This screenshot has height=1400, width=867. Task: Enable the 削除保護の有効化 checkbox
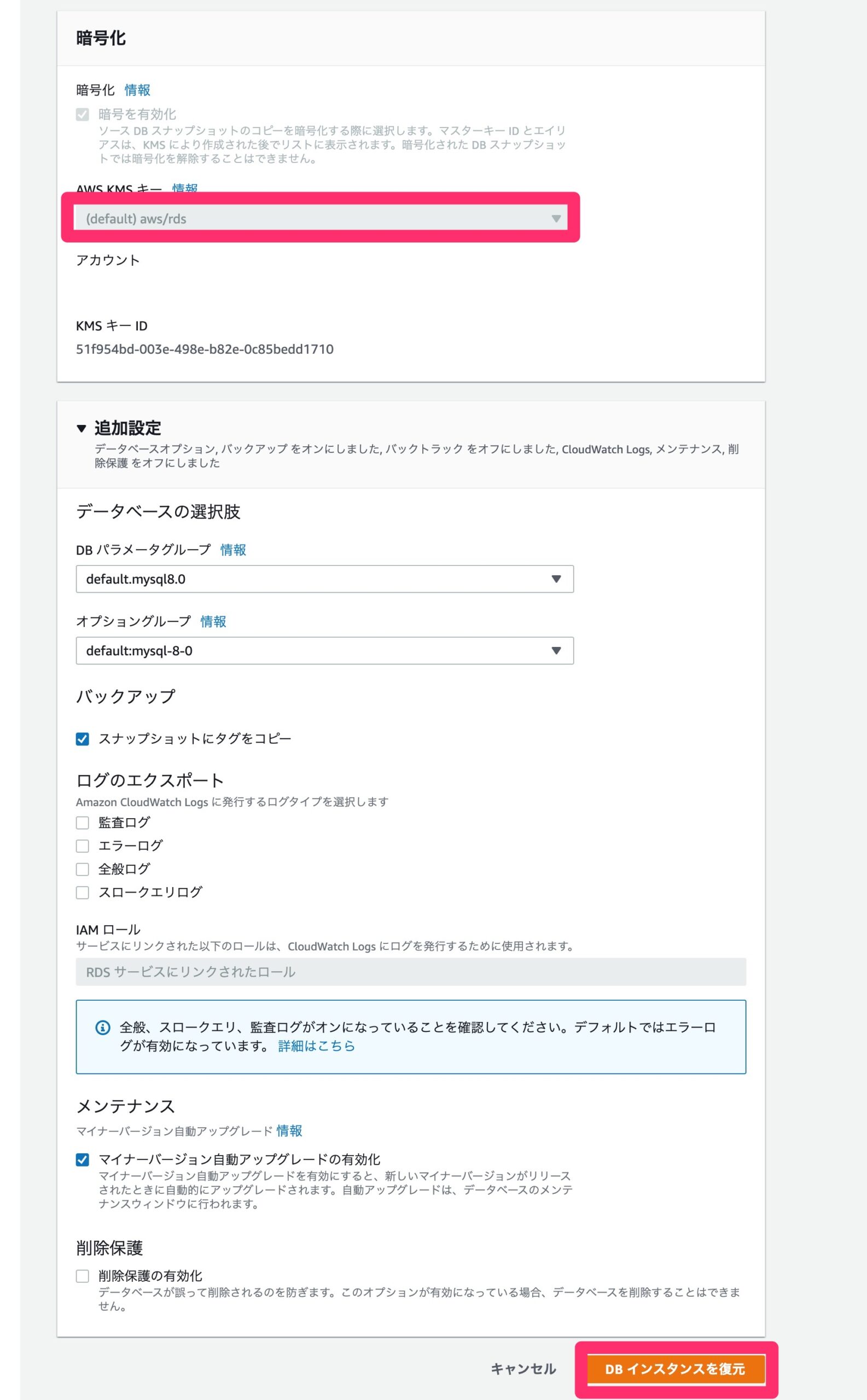click(x=83, y=1276)
